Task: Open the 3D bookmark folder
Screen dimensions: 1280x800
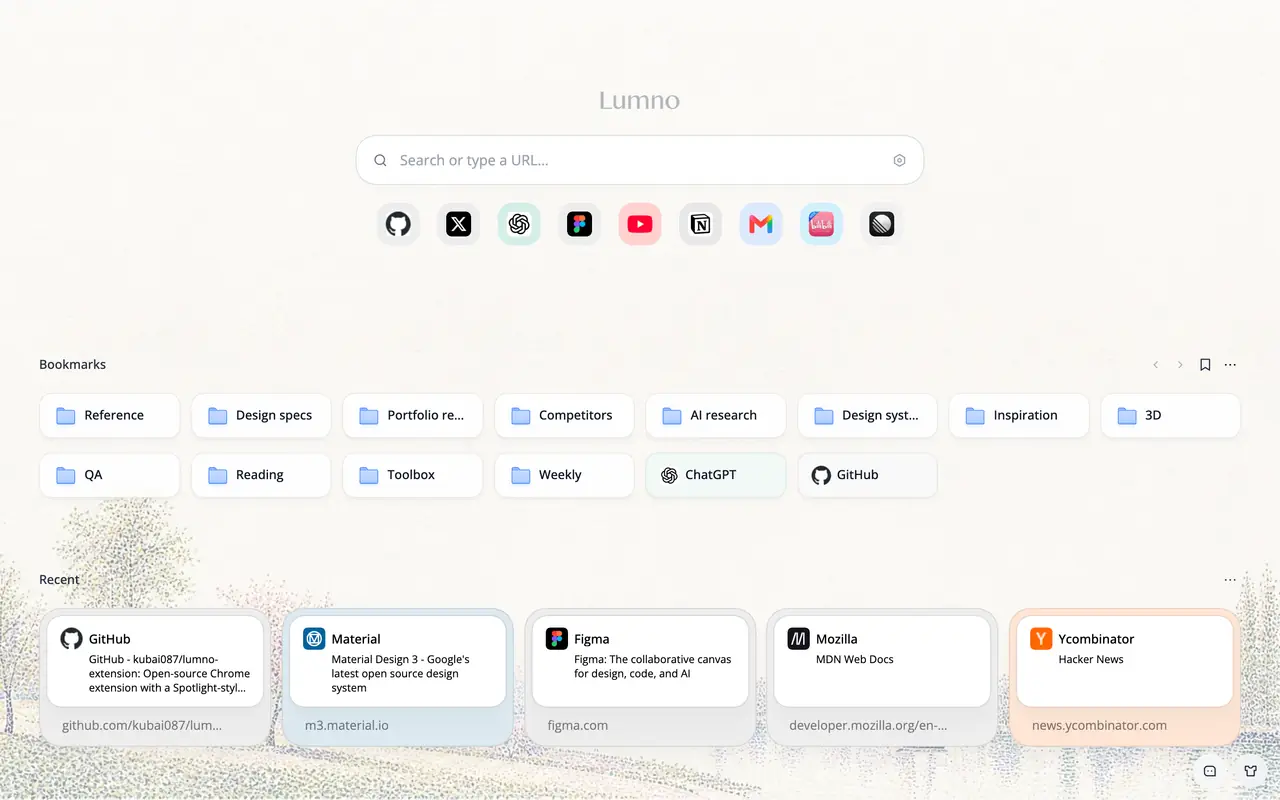Action: [x=1171, y=415]
